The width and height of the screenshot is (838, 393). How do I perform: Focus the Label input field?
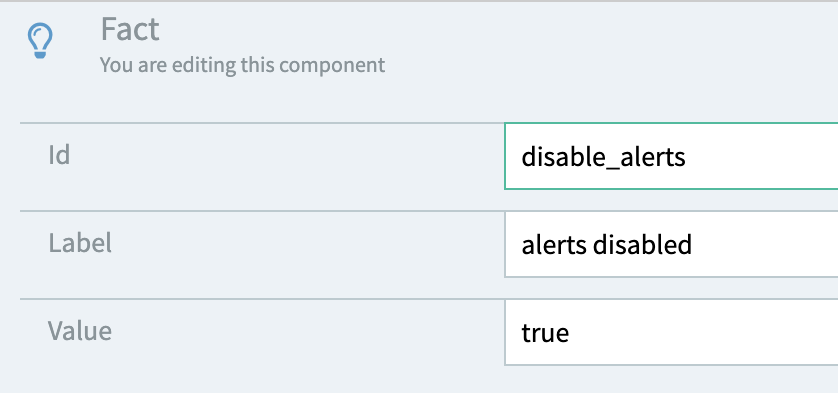671,244
